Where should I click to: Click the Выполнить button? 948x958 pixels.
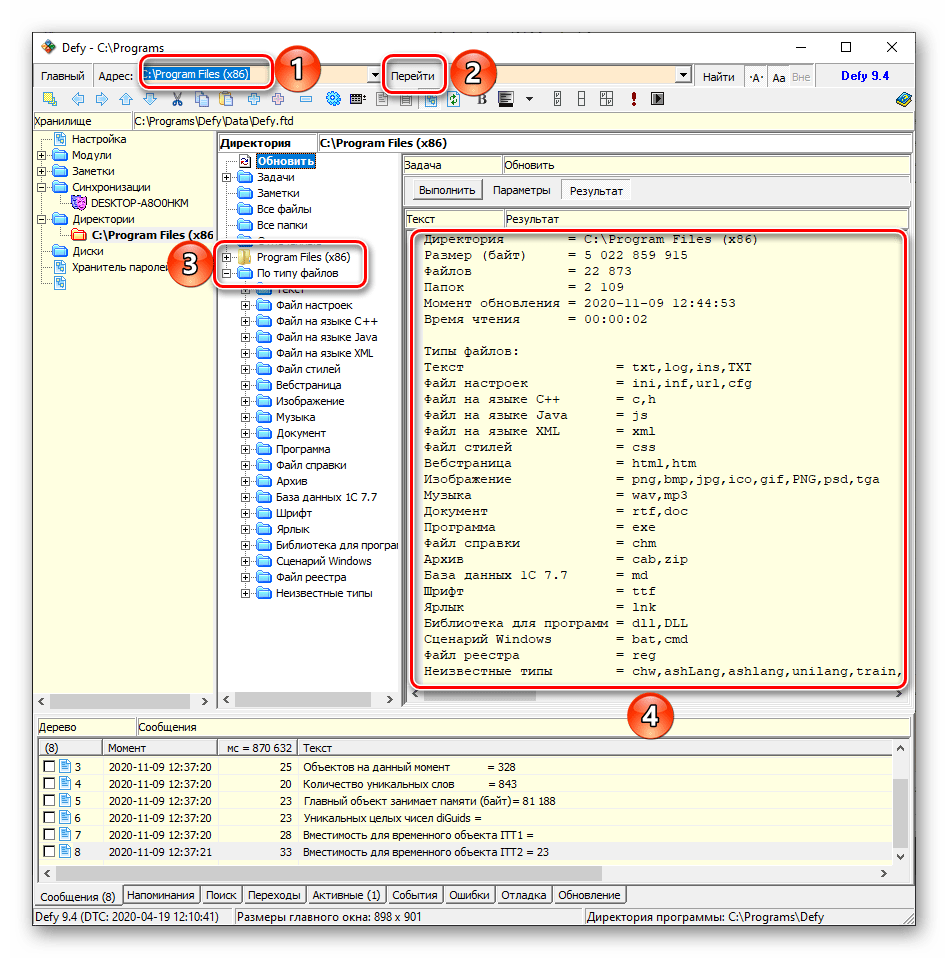447,191
